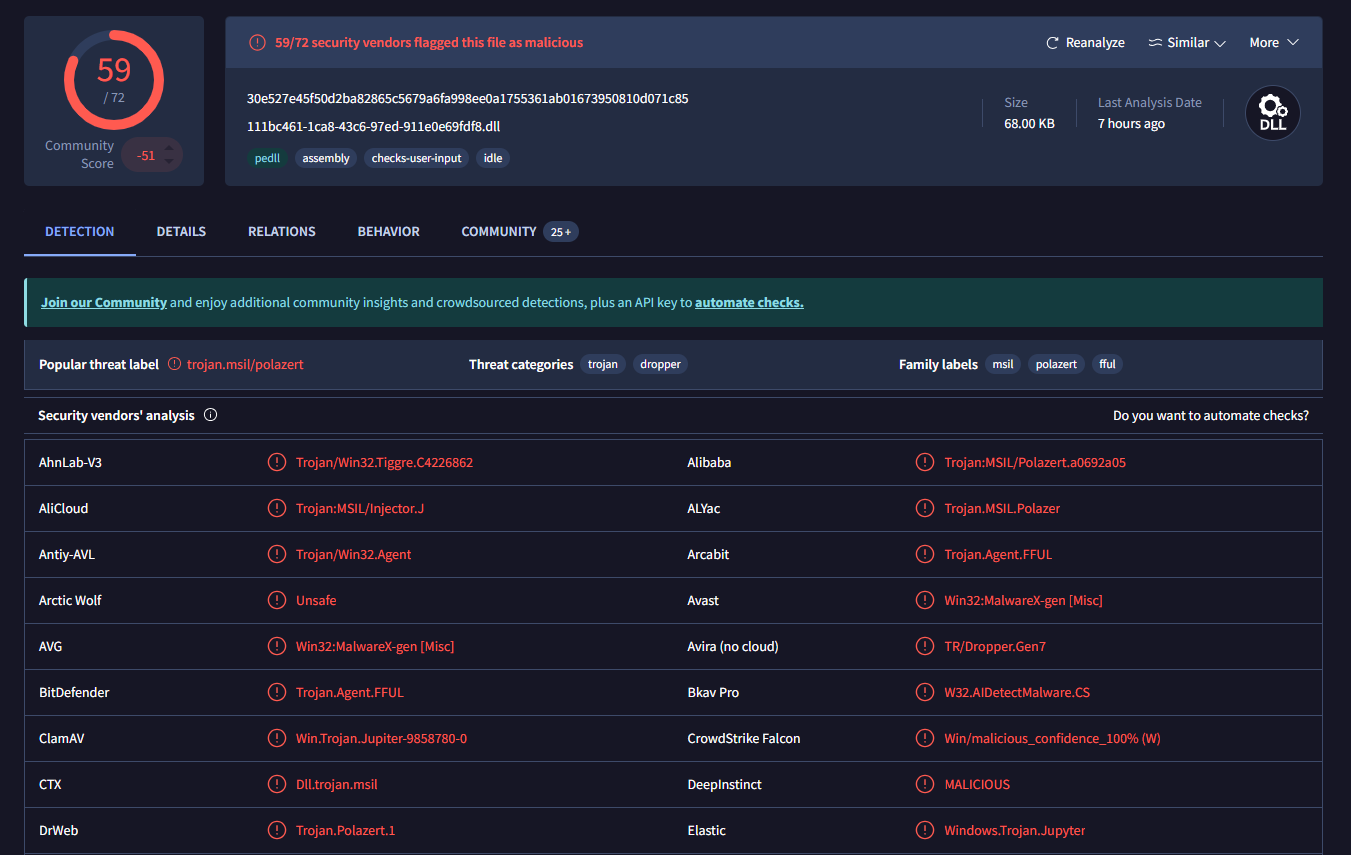Click the trojan threat category chip

point(603,364)
